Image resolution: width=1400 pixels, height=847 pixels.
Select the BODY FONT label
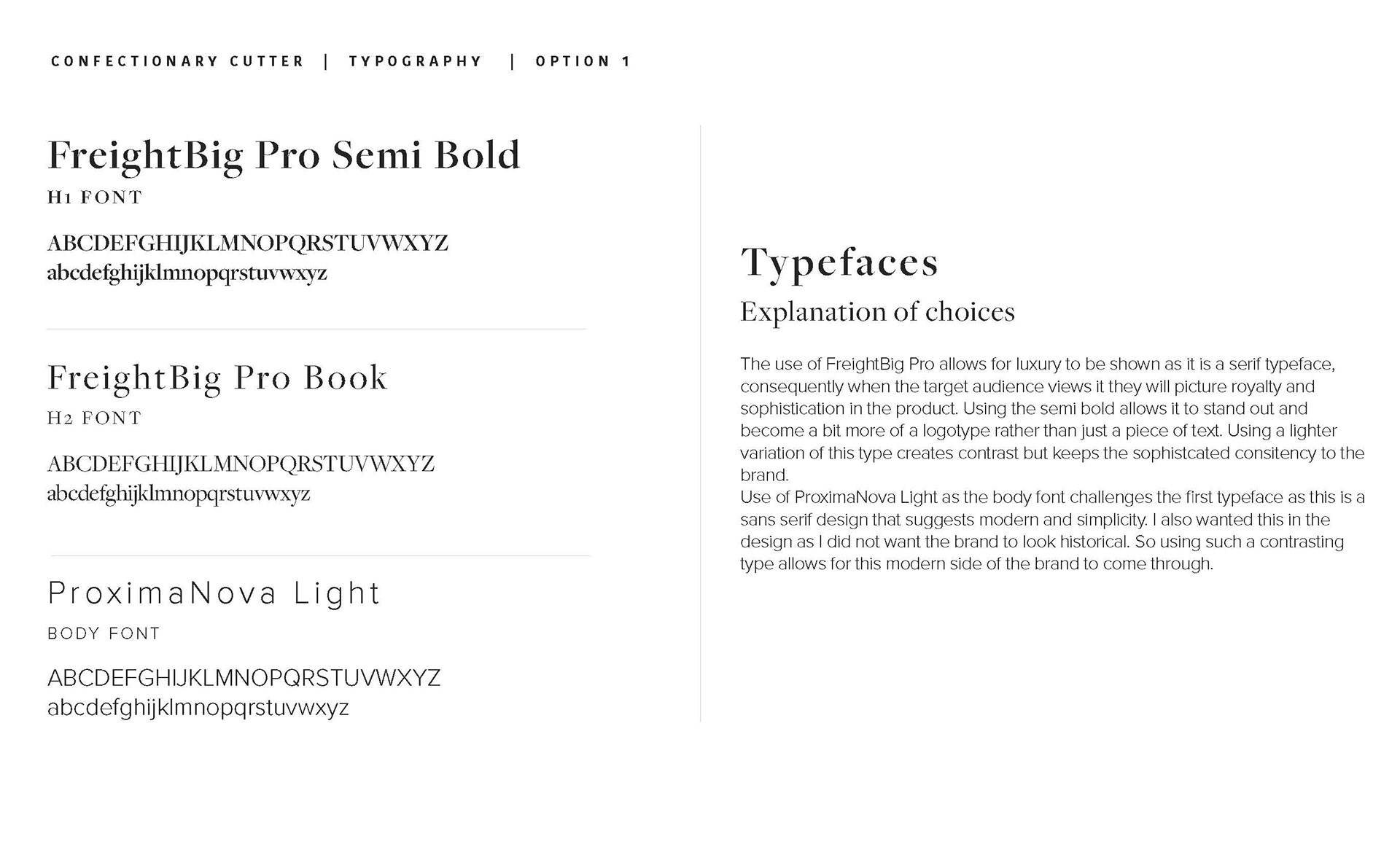pos(104,633)
